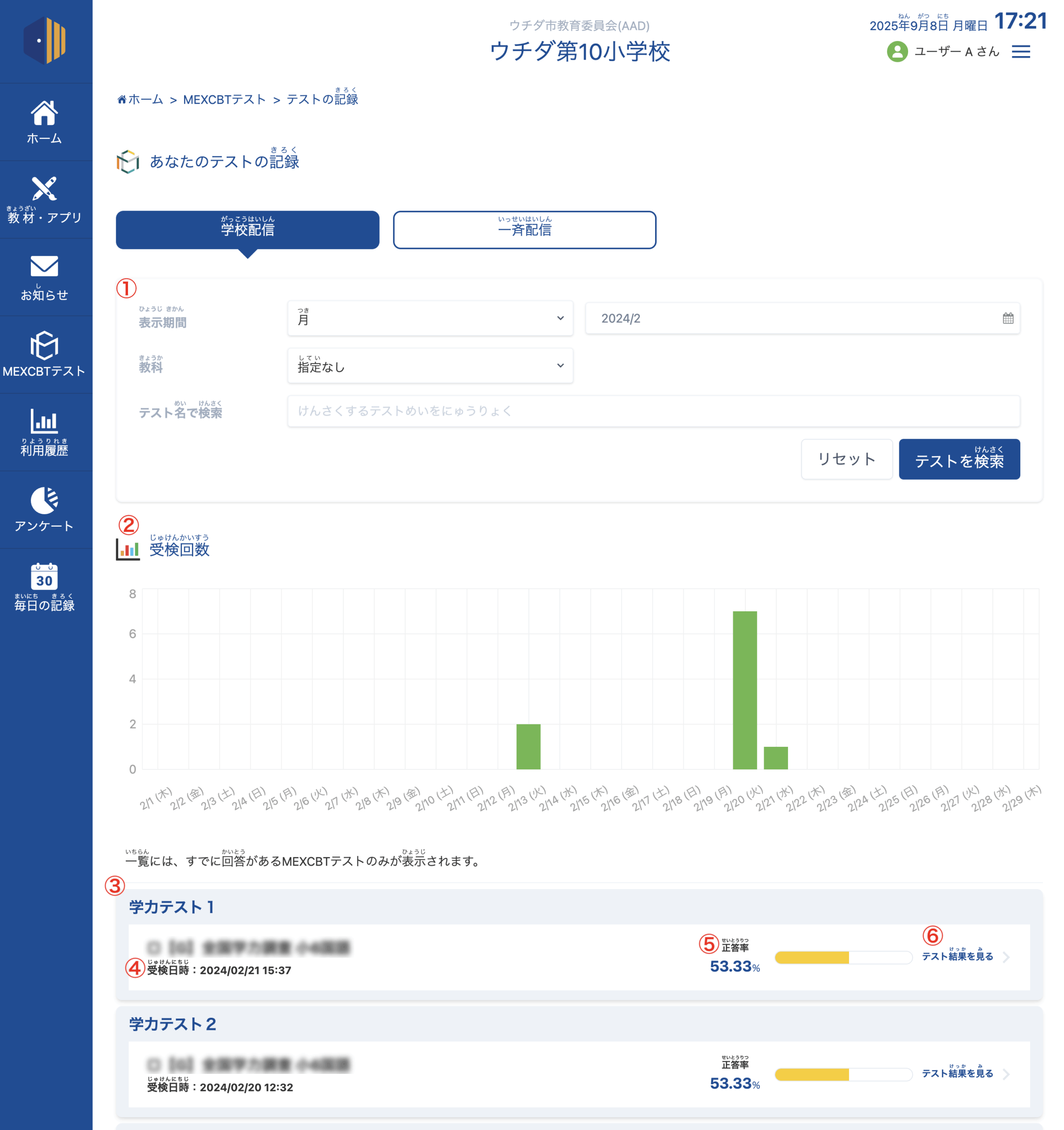The image size is (1064, 1130).
Task: Open Home from the sidebar house icon
Action: click(44, 113)
